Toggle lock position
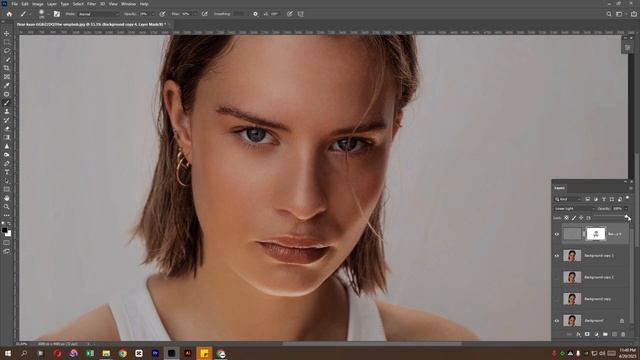 pos(581,218)
